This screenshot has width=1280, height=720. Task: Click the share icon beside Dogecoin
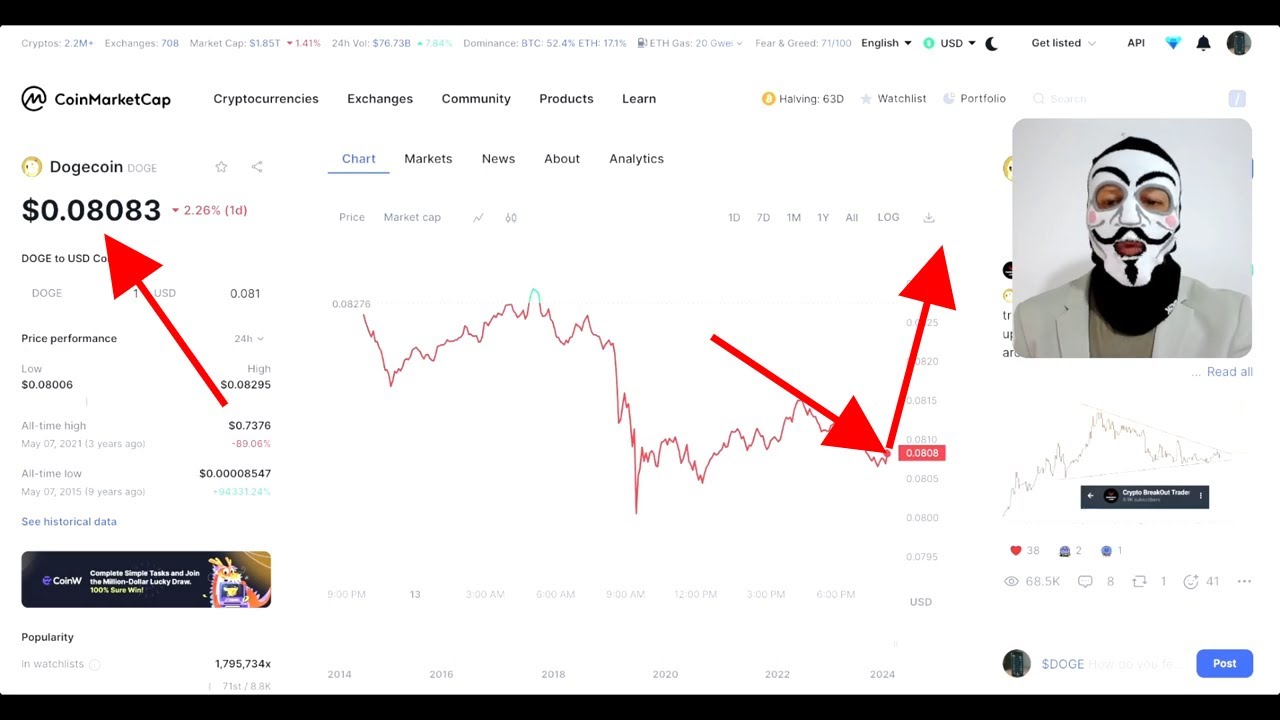(257, 167)
